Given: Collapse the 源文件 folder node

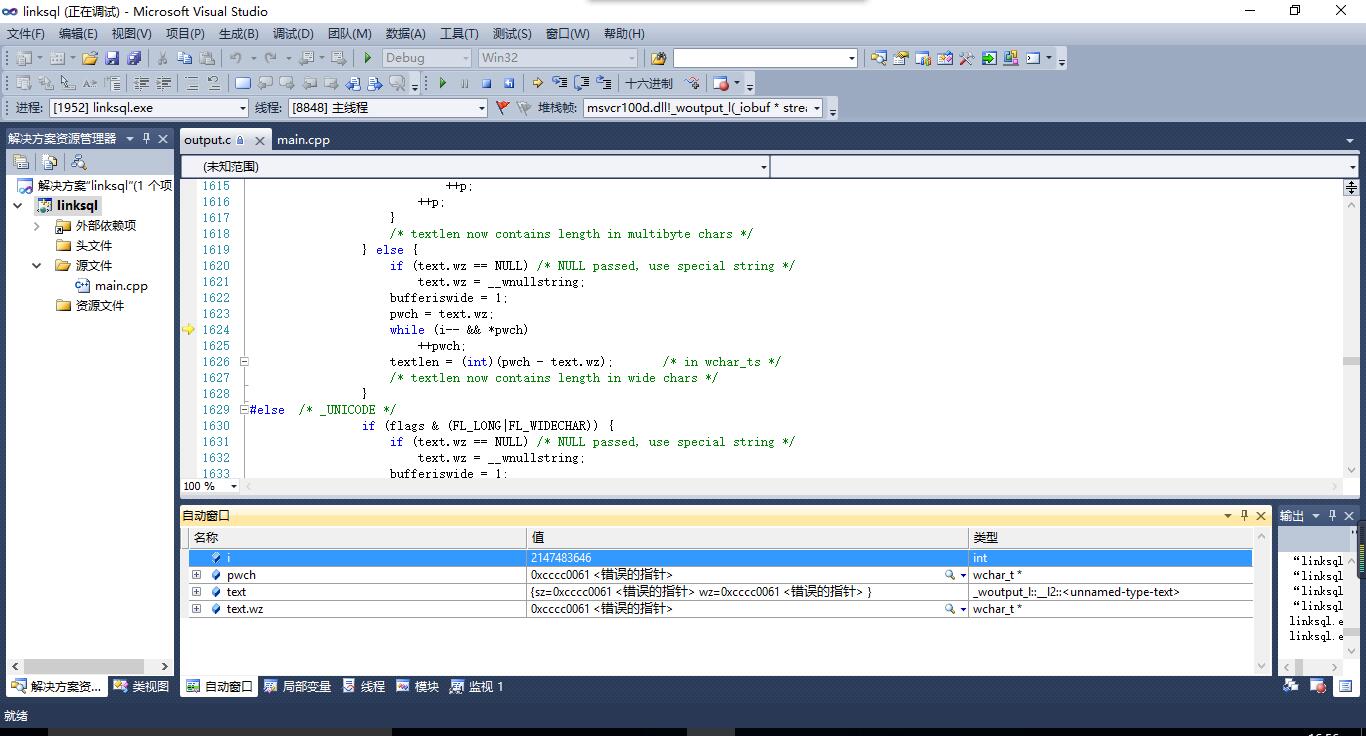Looking at the screenshot, I should pyautogui.click(x=37, y=266).
